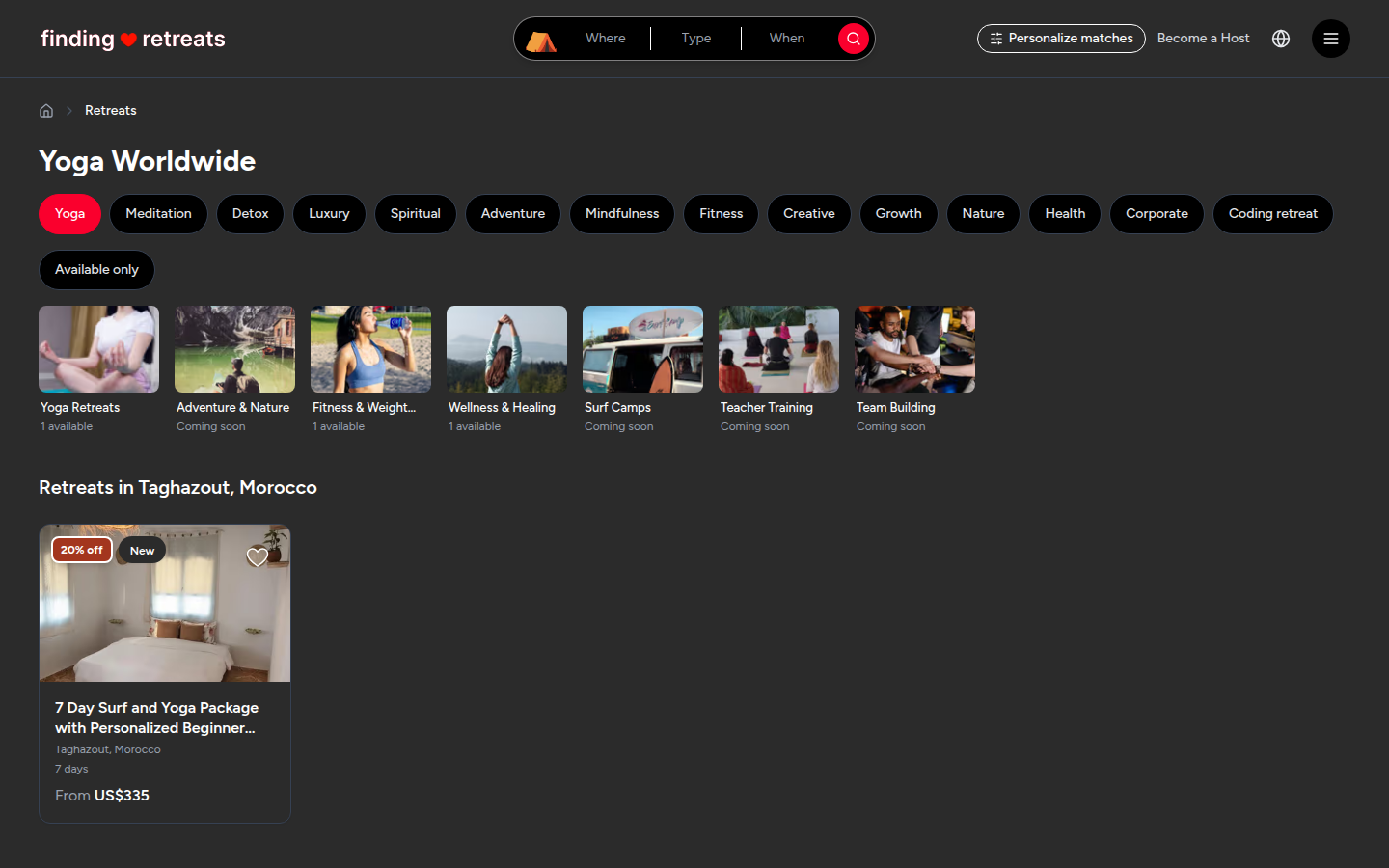Open Fitness & Weight thumbnail
1389x868 pixels.
click(370, 349)
